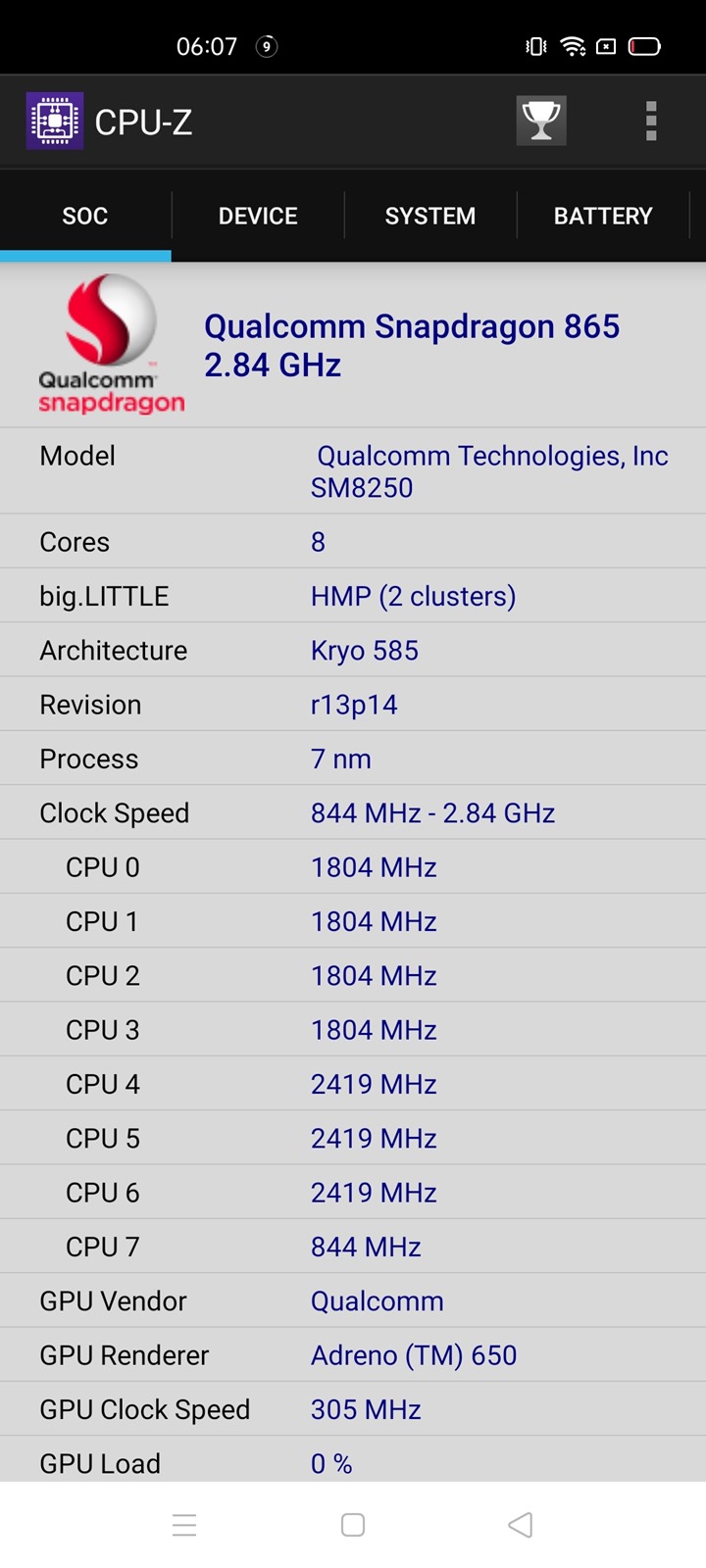Select the Clock Speed row
This screenshot has height=1568, width=706.
coord(353,813)
